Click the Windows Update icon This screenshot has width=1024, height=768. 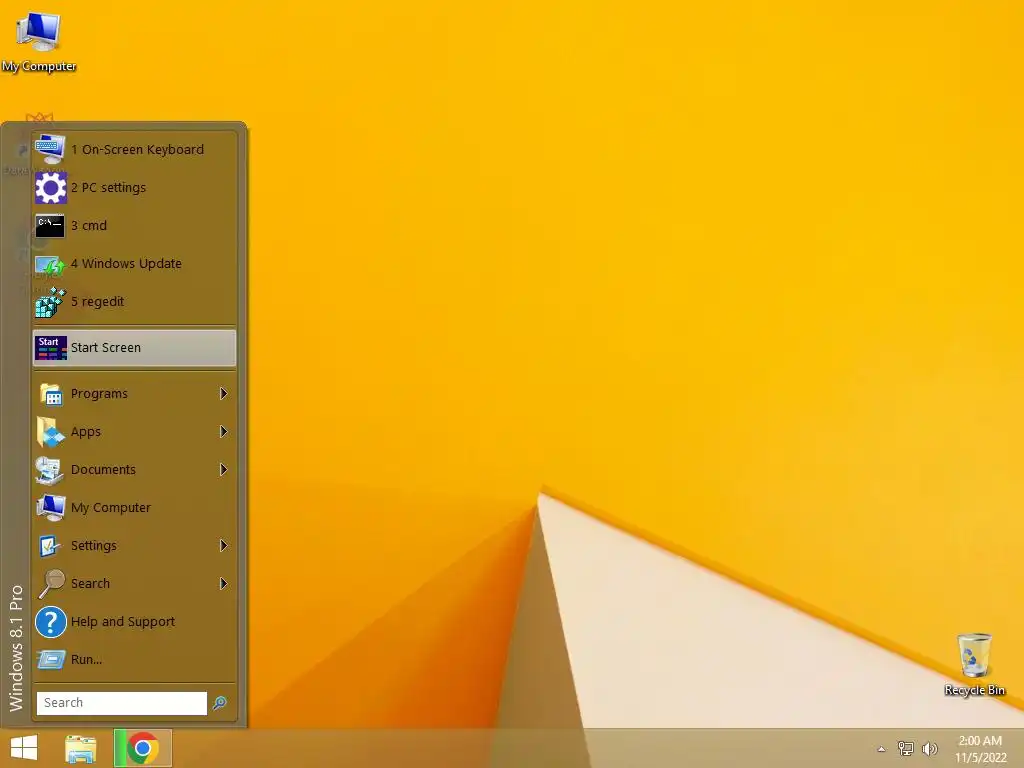click(x=50, y=264)
